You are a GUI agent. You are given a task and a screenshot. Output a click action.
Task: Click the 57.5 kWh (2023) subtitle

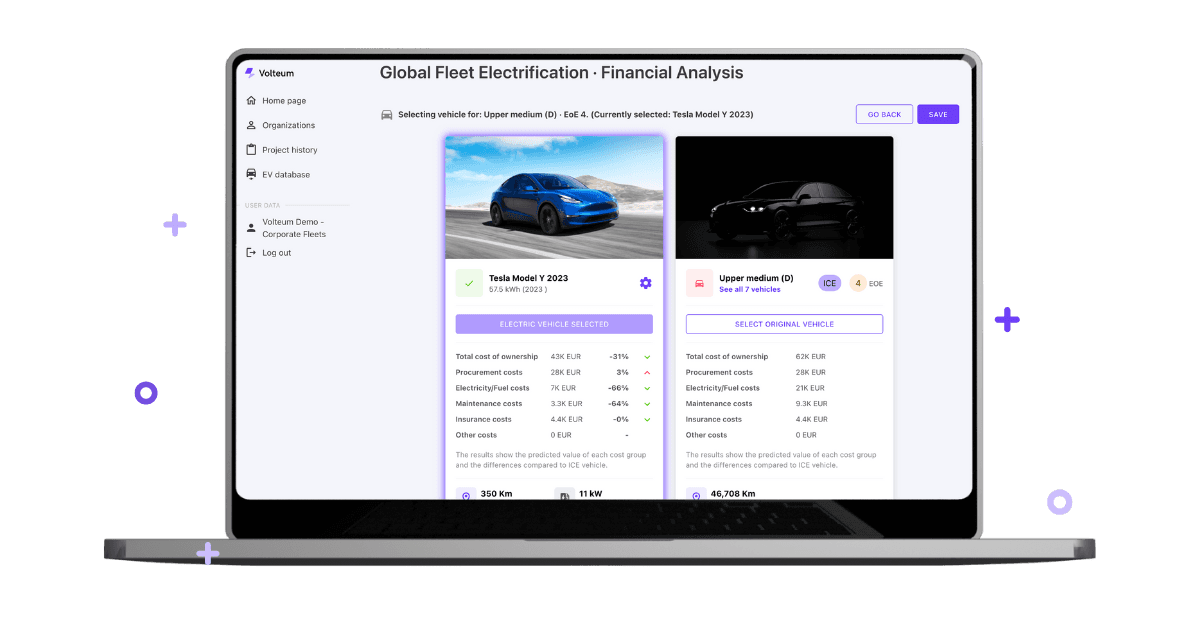[518, 290]
